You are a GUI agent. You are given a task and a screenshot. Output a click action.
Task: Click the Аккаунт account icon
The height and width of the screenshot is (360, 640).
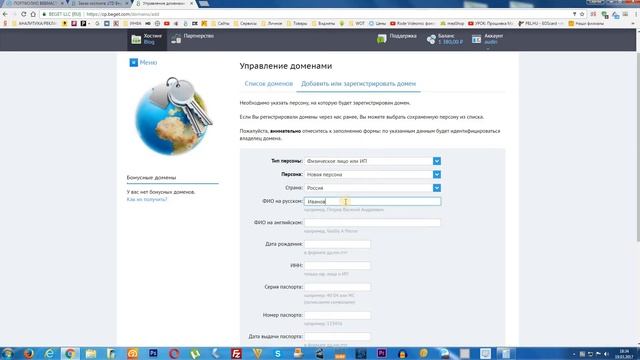click(x=476, y=39)
